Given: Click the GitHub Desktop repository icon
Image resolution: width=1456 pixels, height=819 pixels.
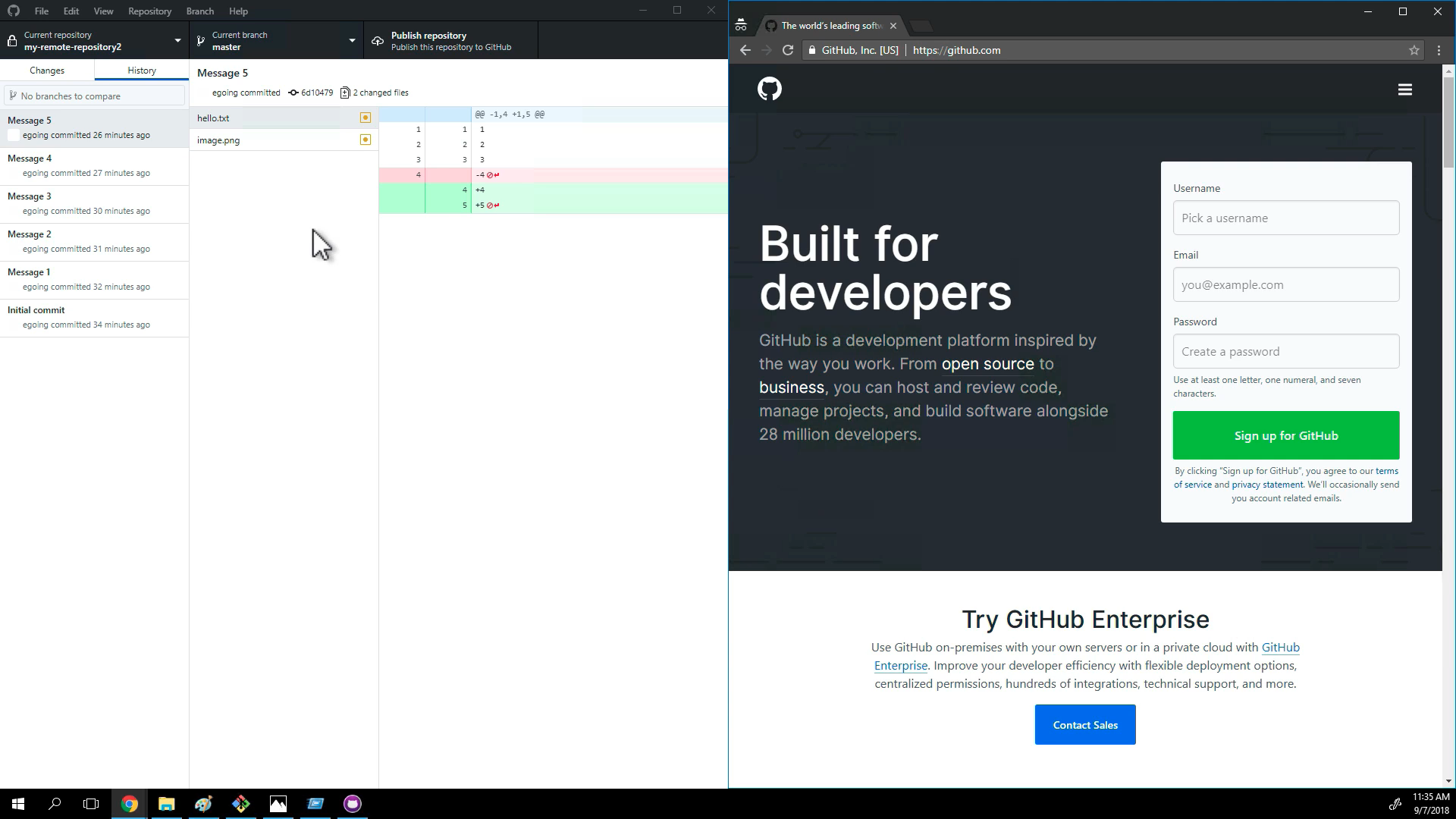Looking at the screenshot, I should (x=13, y=41).
